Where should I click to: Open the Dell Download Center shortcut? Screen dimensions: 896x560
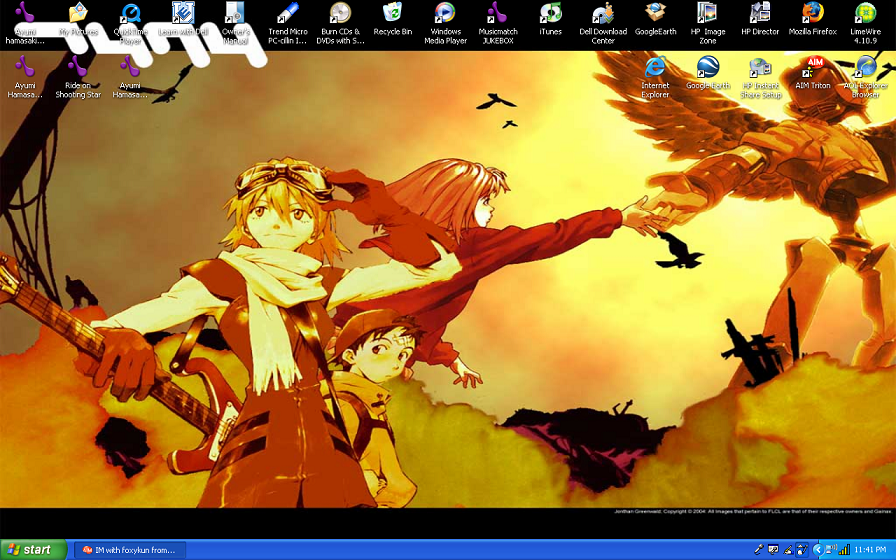[603, 23]
